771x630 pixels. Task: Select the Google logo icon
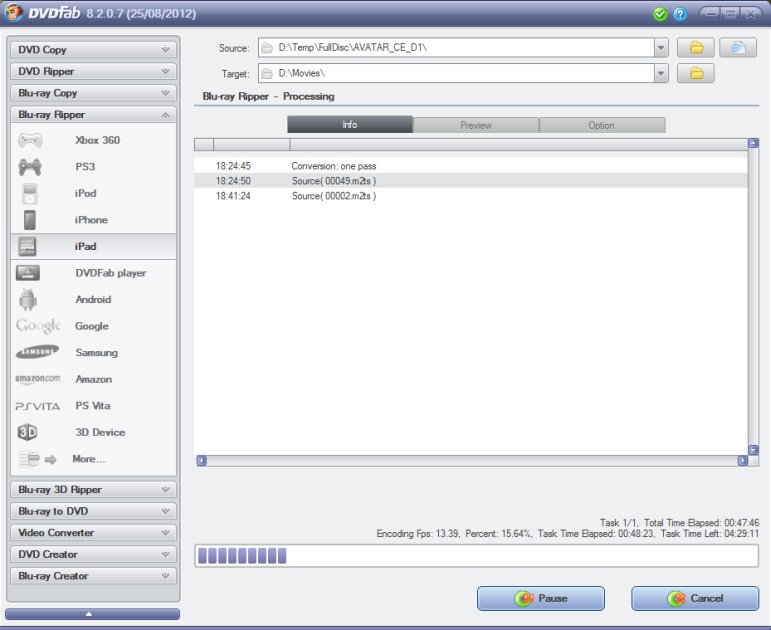tap(38, 326)
